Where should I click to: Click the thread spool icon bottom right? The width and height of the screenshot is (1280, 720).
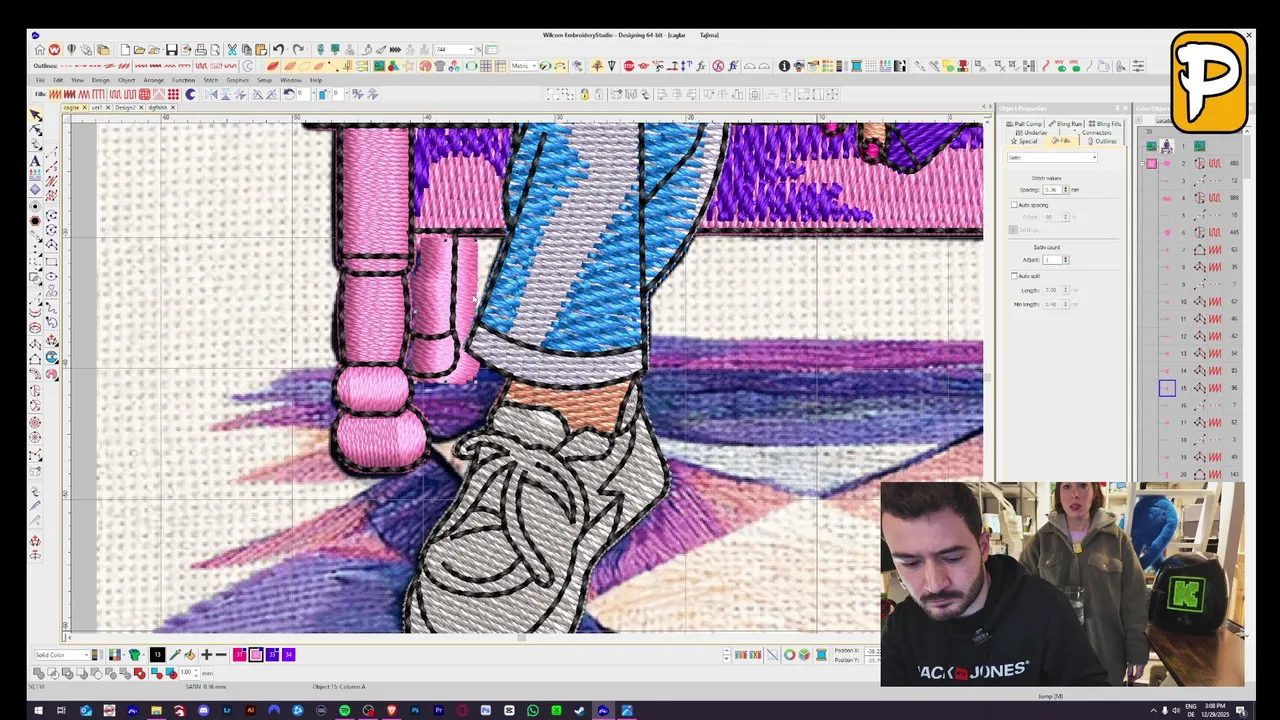pos(821,655)
